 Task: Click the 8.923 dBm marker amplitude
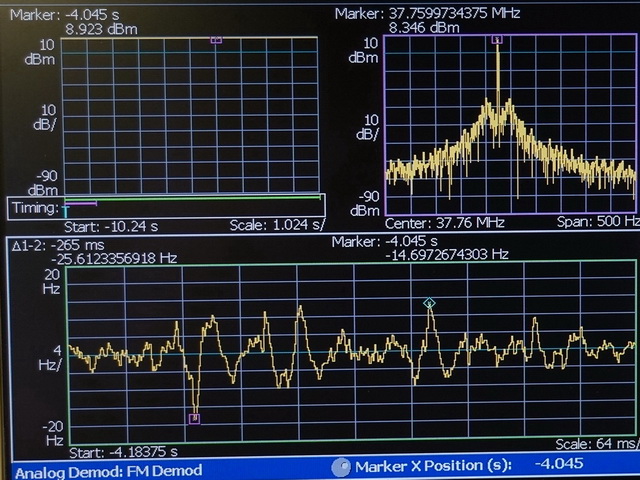click(101, 29)
